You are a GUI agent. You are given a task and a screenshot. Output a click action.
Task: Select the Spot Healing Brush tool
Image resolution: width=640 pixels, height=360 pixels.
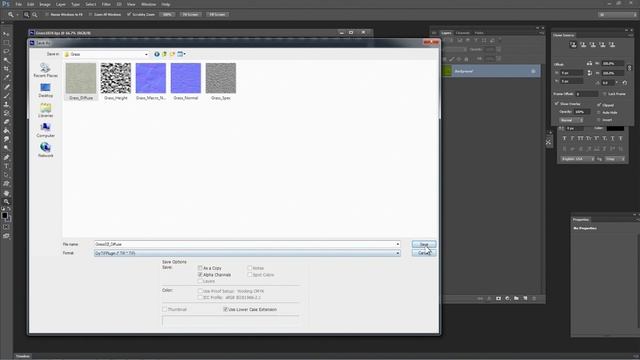(x=6, y=87)
